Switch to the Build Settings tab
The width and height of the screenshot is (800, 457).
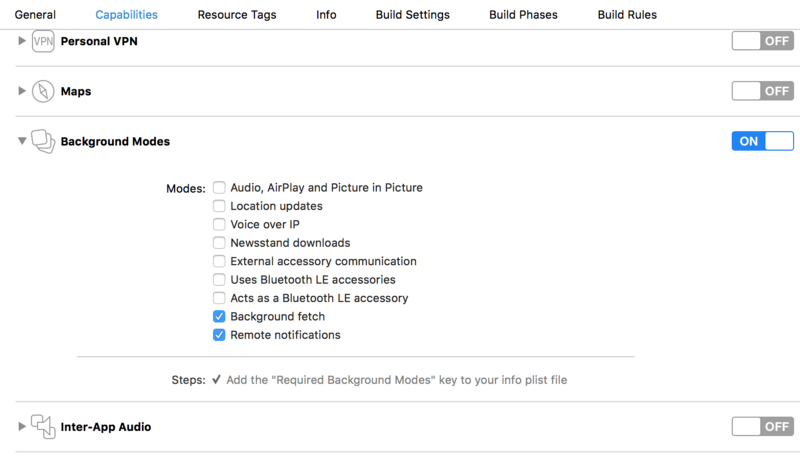(x=412, y=15)
